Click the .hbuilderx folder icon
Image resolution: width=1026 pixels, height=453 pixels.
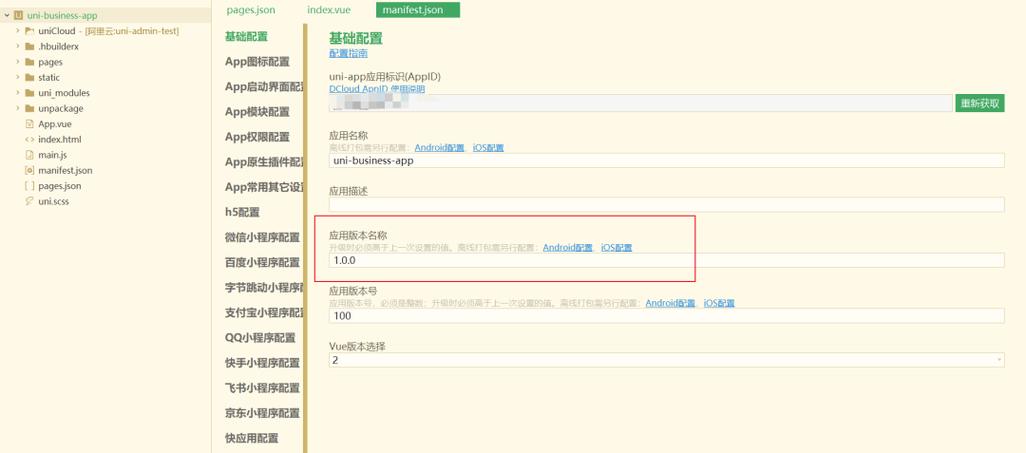coord(29,46)
